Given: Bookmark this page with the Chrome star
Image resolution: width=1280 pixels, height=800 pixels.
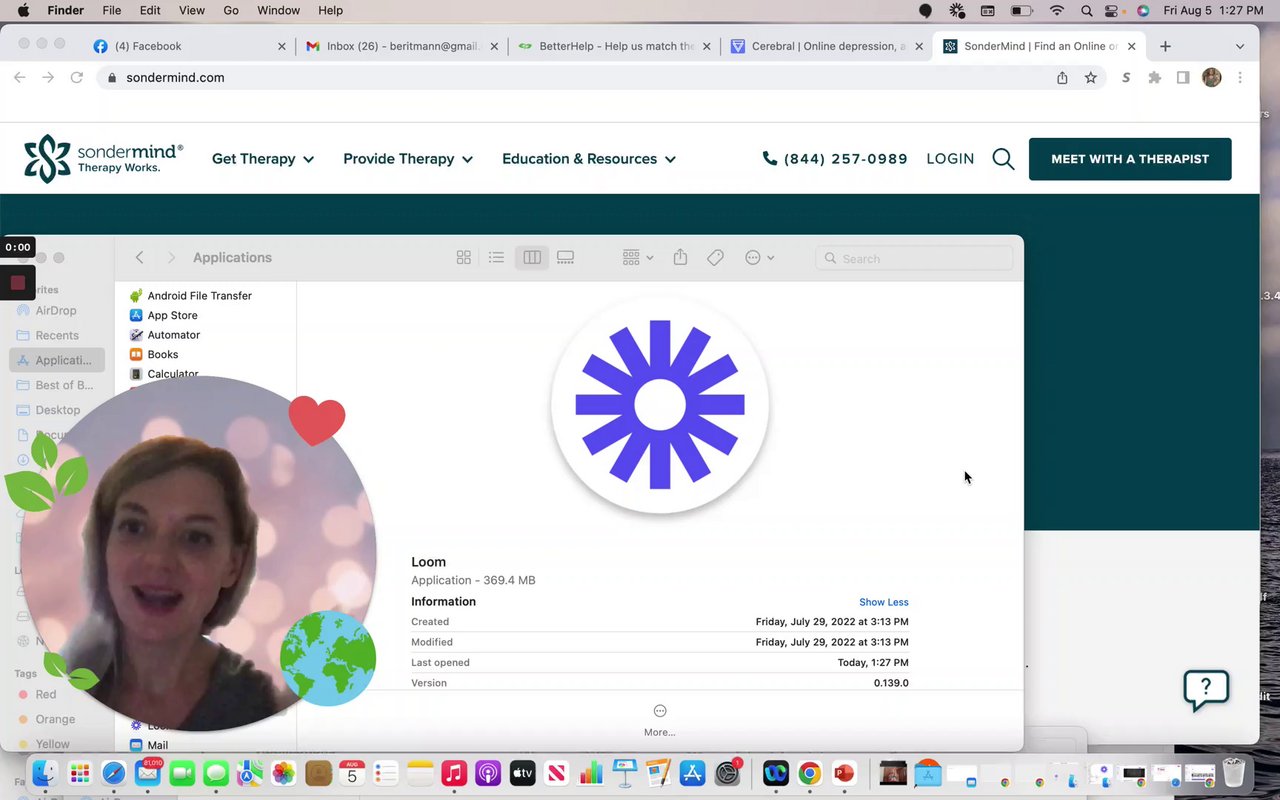Looking at the screenshot, I should coord(1091,78).
